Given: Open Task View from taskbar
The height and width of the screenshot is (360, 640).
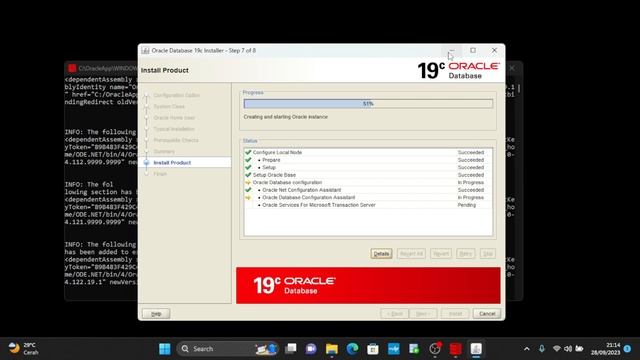Looking at the screenshot, I should pos(291,349).
